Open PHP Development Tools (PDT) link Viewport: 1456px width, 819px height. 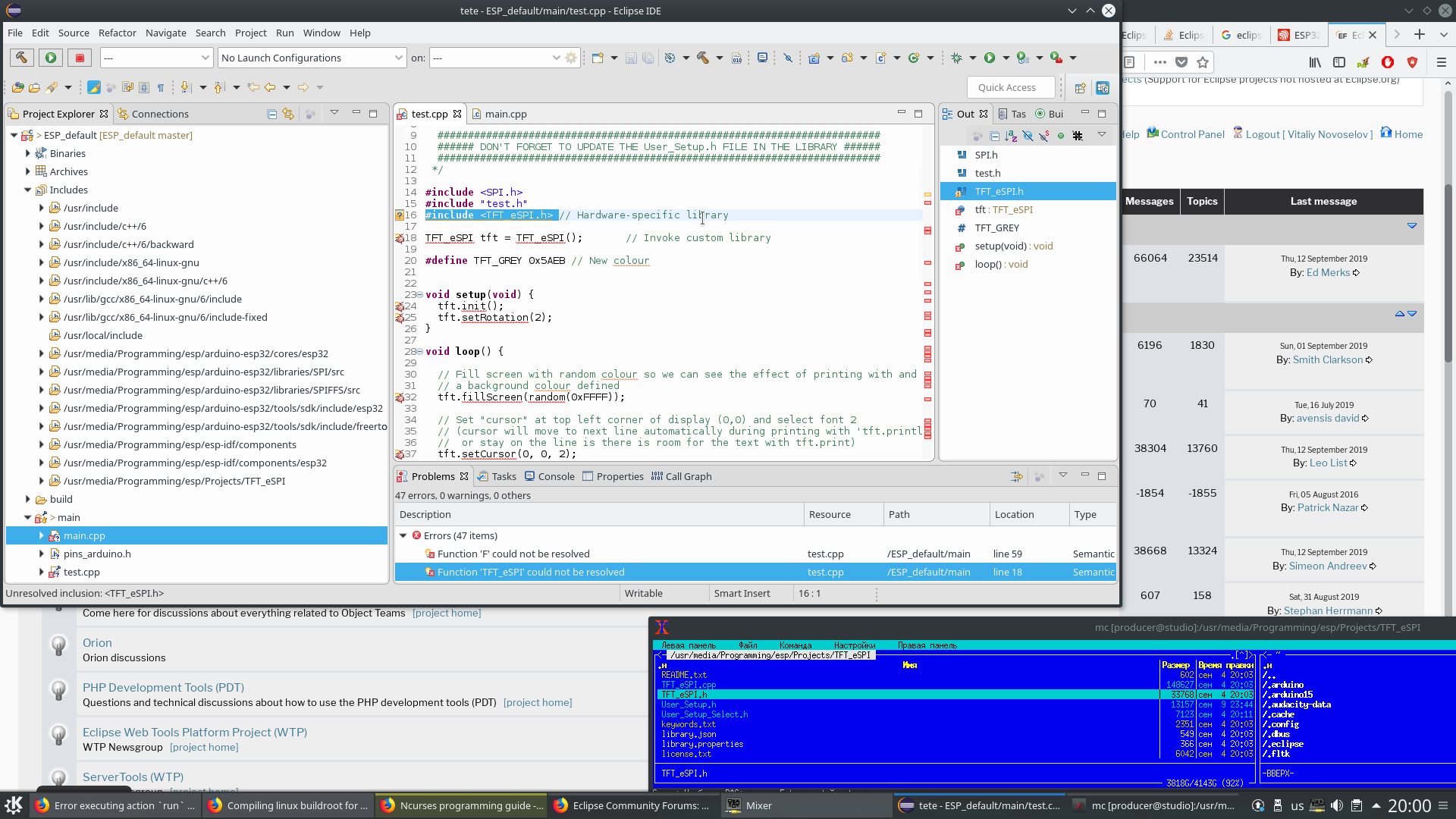pyautogui.click(x=163, y=687)
